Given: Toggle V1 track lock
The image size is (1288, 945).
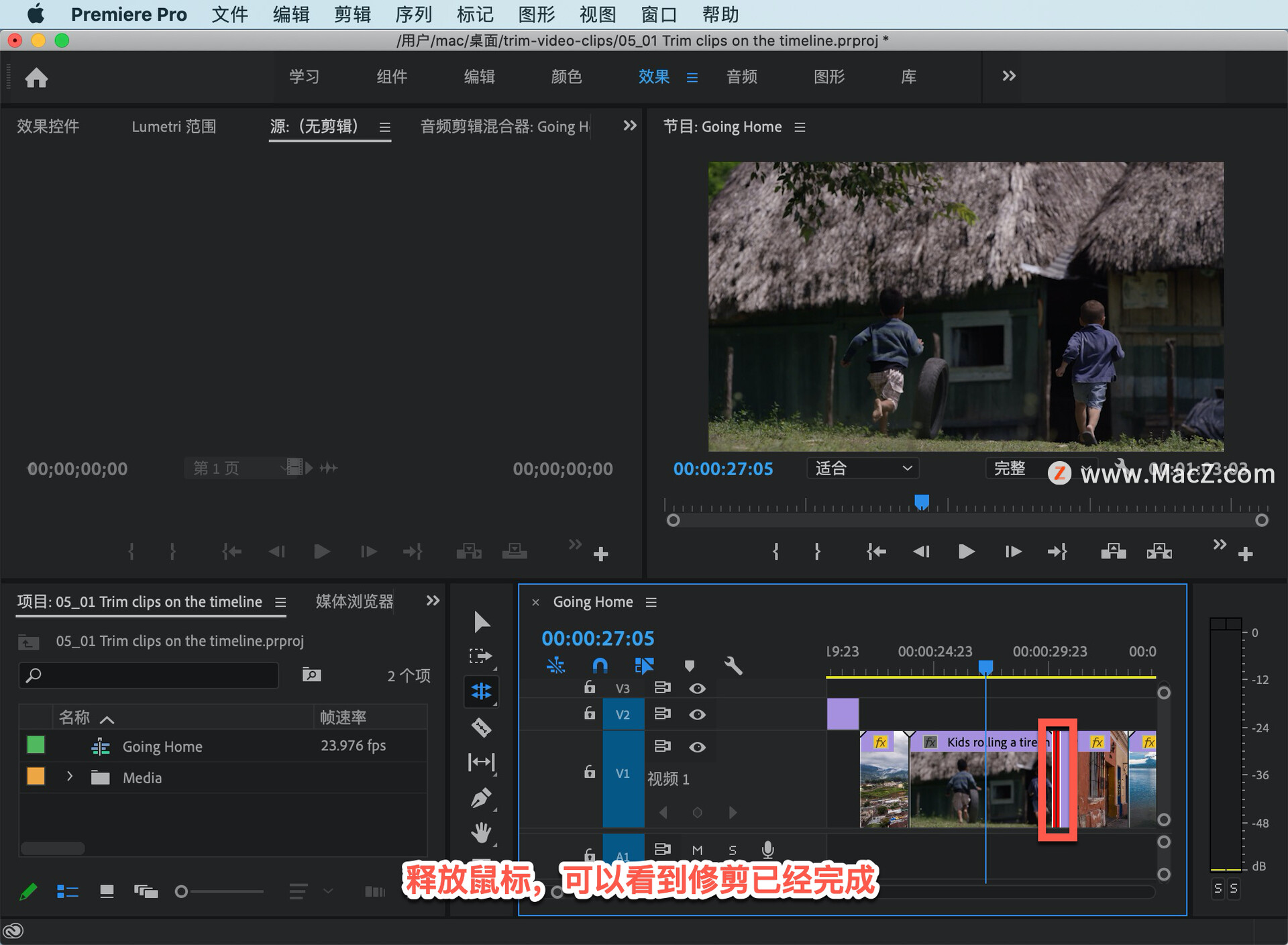Looking at the screenshot, I should (589, 772).
